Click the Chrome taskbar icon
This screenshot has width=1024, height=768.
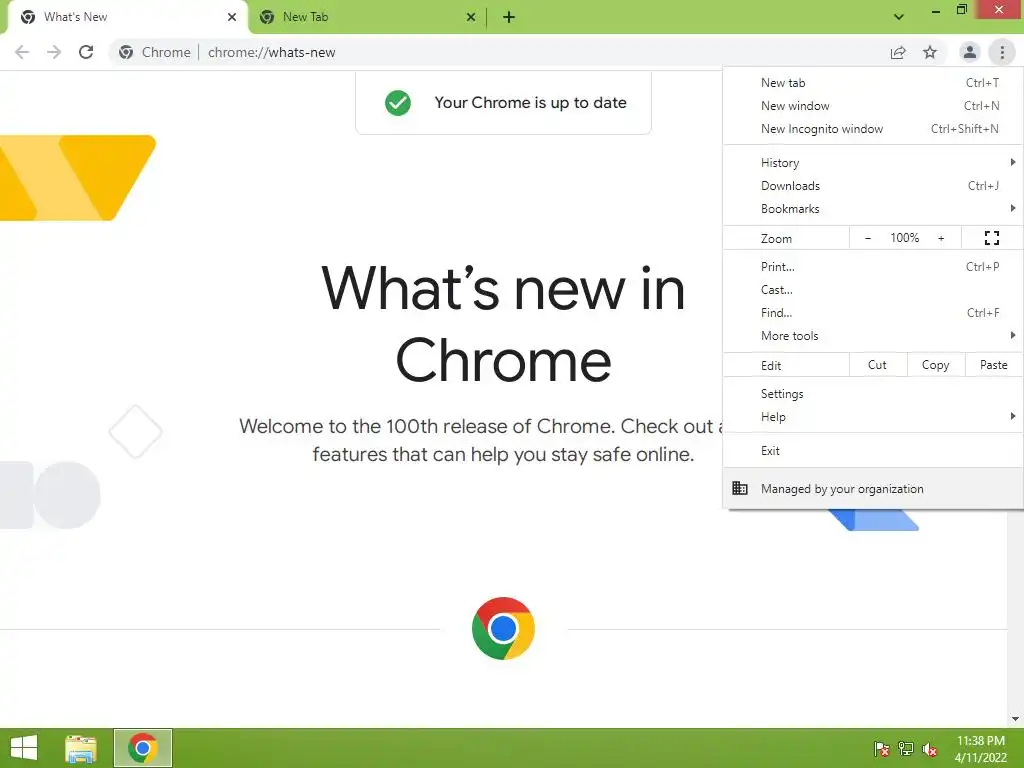tap(143, 748)
